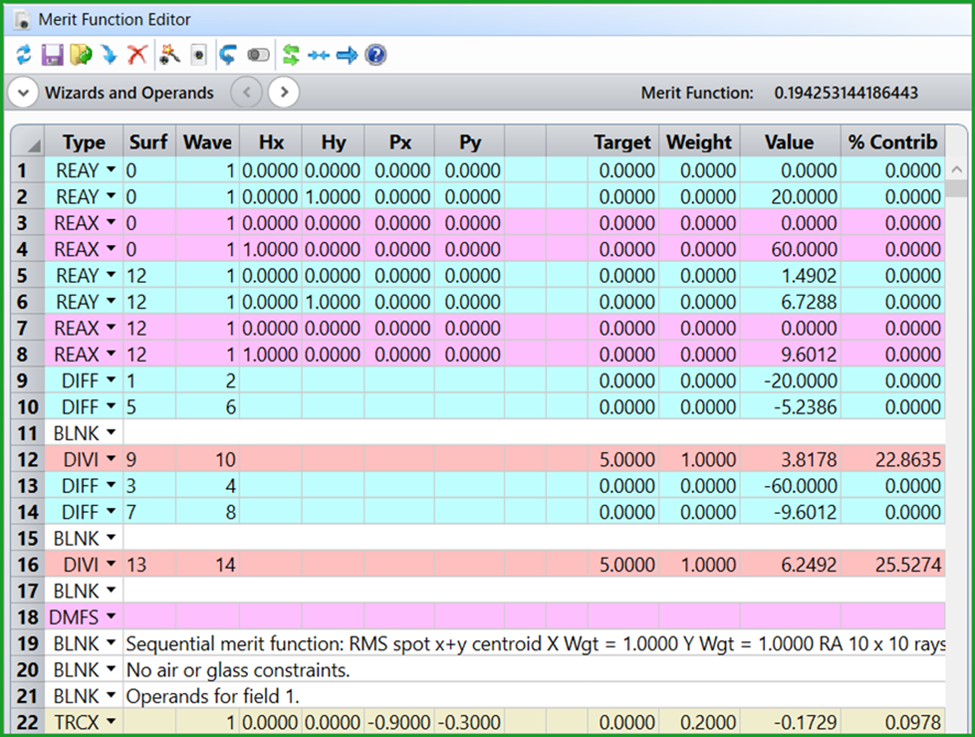Image resolution: width=975 pixels, height=737 pixels.
Task: Open Merit Function Editor help
Action: (374, 54)
